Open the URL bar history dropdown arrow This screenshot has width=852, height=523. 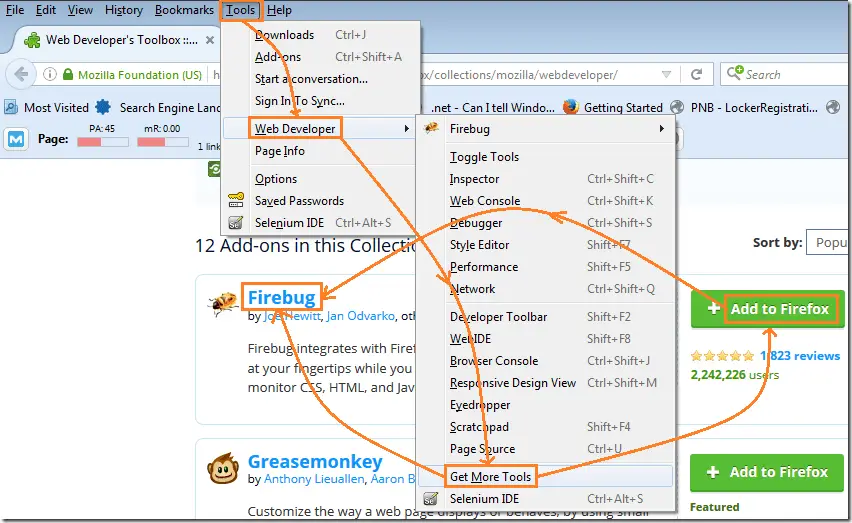666,74
